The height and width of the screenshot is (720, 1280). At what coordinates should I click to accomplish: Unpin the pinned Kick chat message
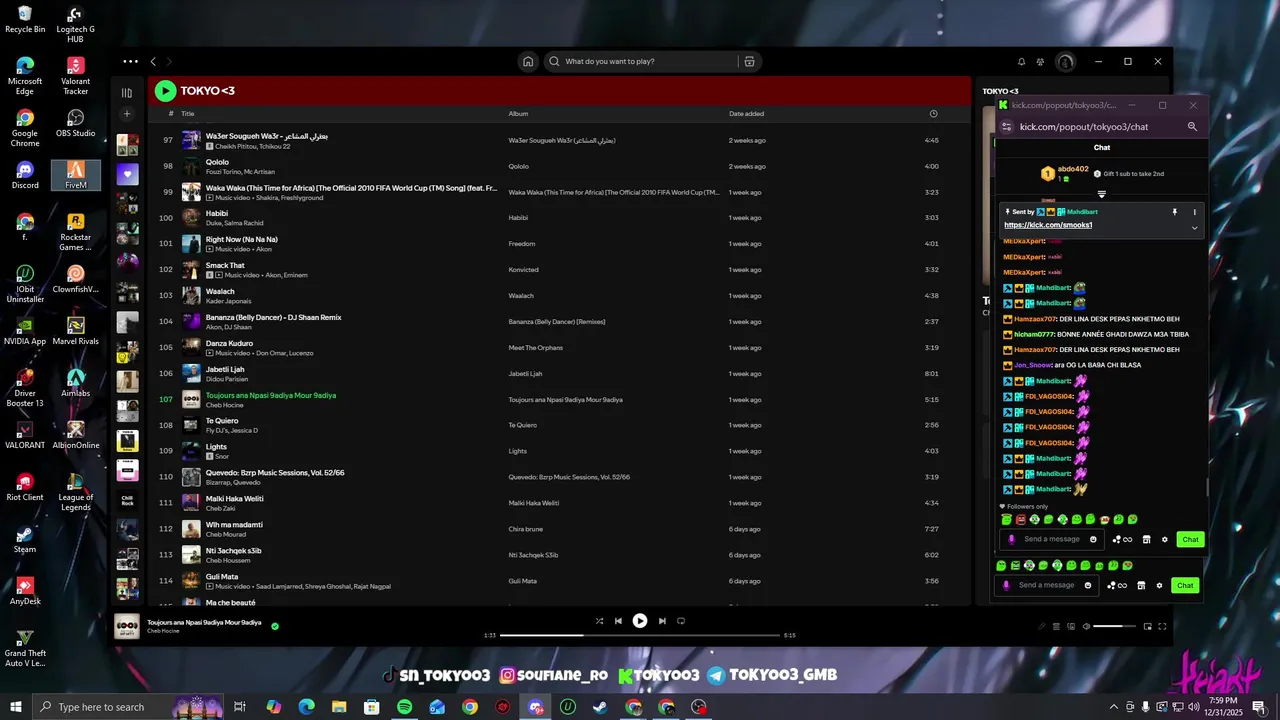point(1175,212)
